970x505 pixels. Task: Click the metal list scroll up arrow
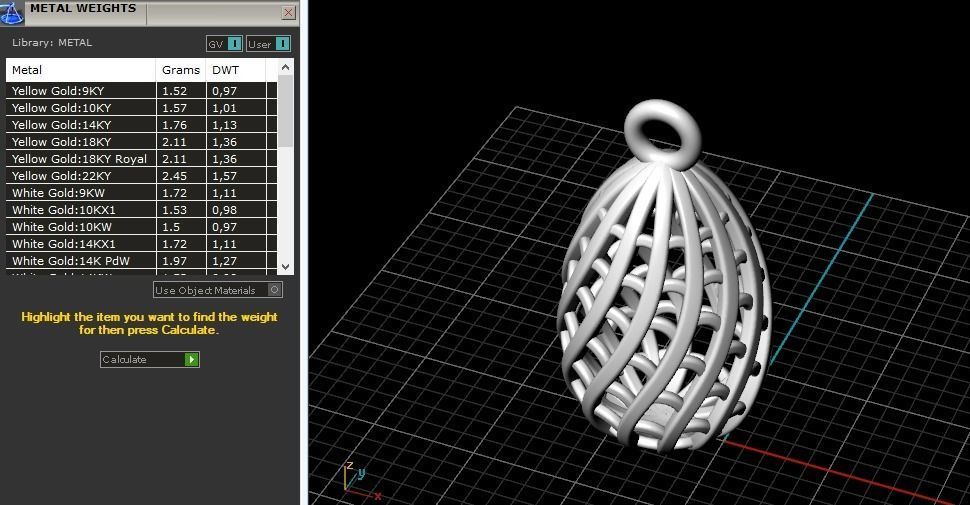pos(285,67)
